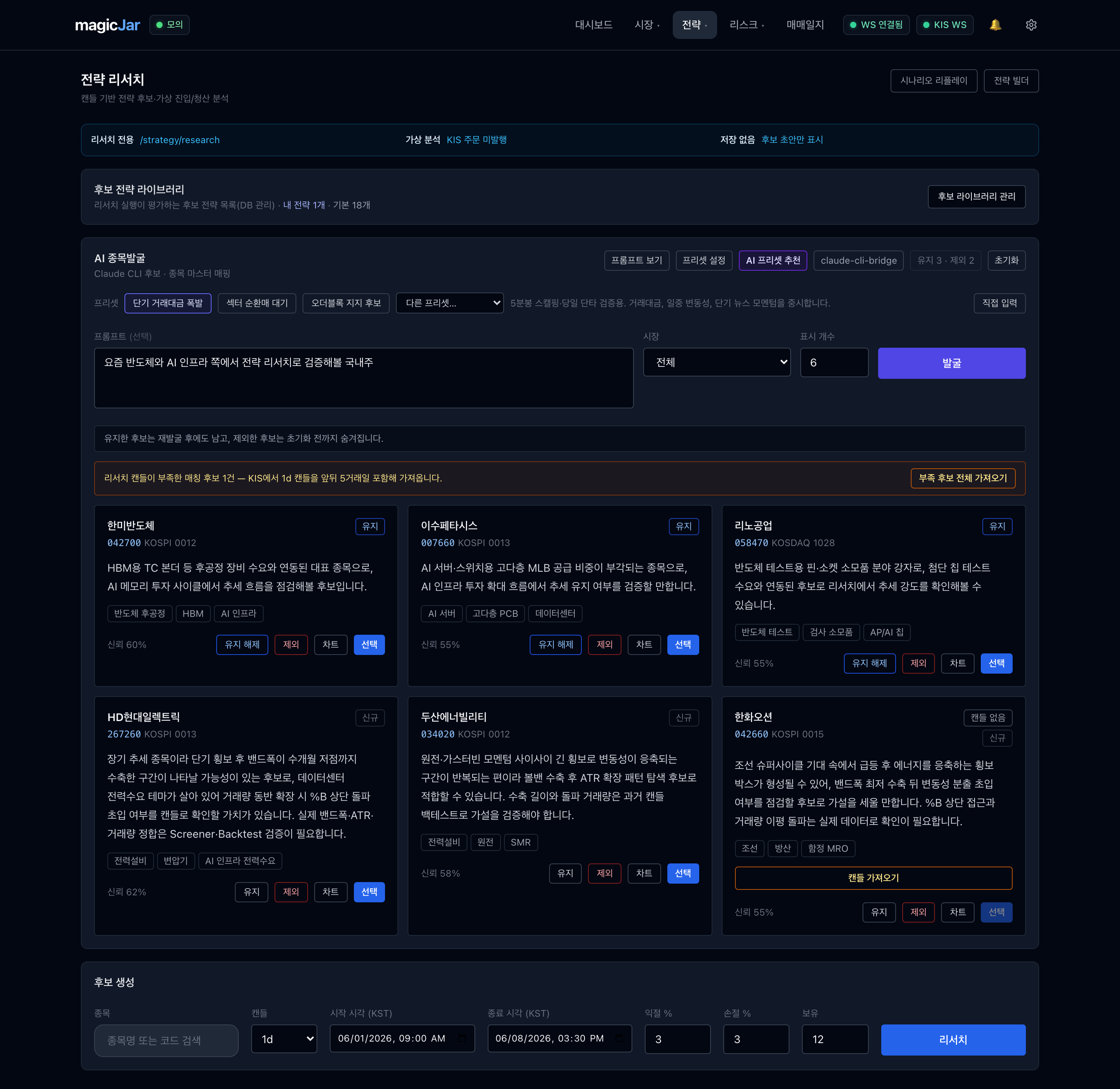Click 내 전략 1개 link

304,205
